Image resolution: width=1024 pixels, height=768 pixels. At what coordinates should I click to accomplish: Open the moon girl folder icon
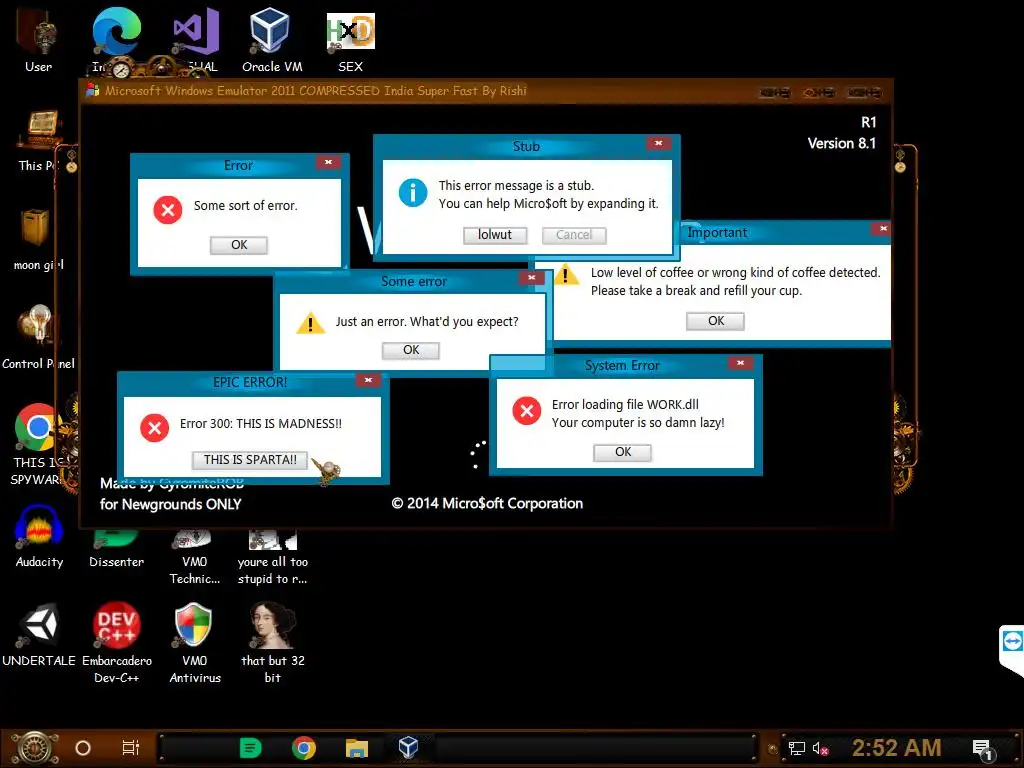38,239
